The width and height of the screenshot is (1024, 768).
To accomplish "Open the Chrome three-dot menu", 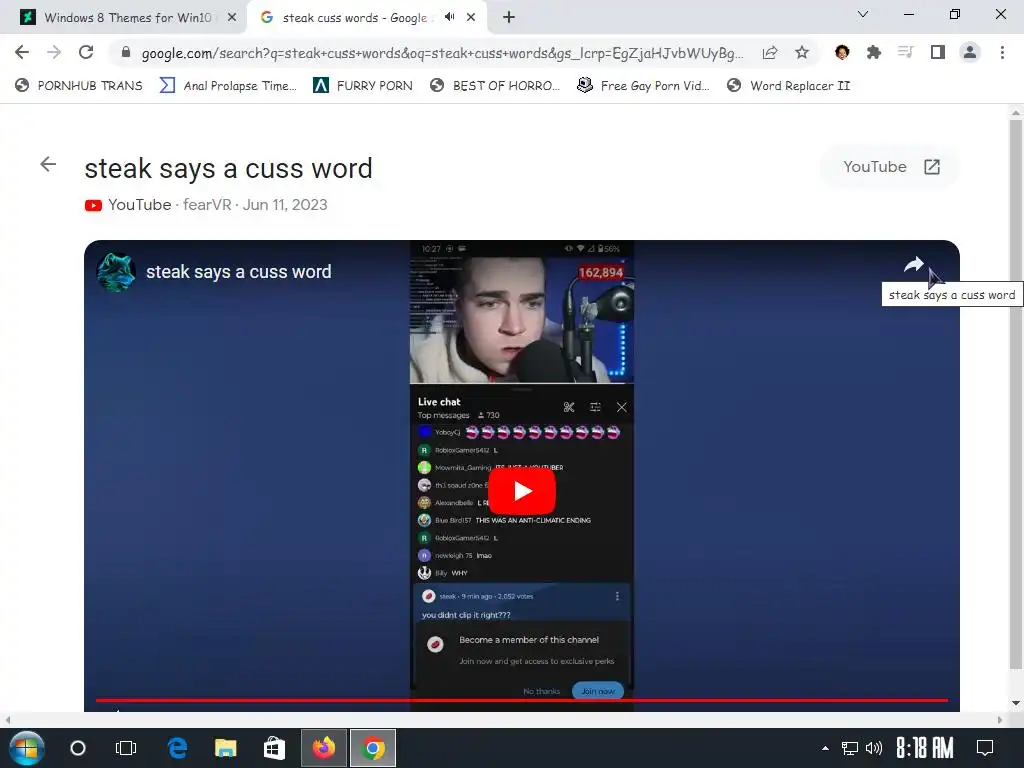I will pyautogui.click(x=1002, y=52).
